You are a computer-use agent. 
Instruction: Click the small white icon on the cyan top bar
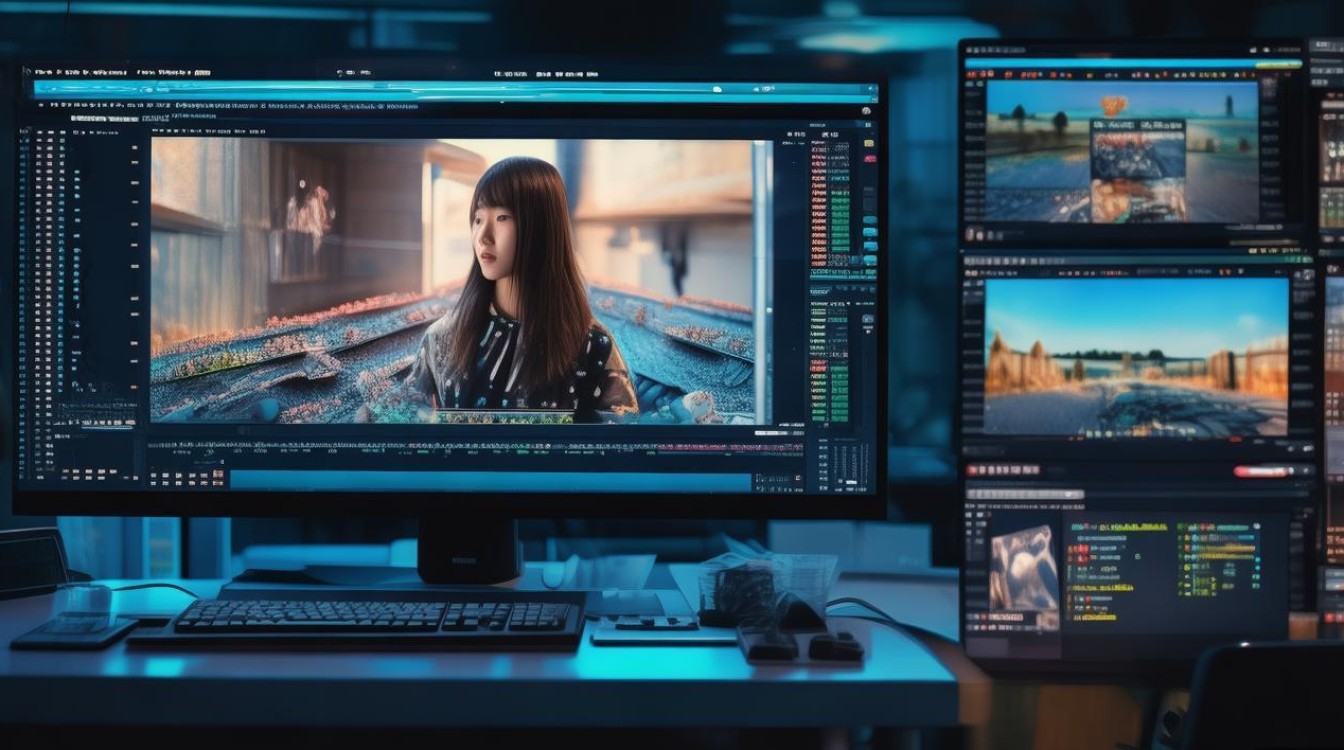[716, 89]
